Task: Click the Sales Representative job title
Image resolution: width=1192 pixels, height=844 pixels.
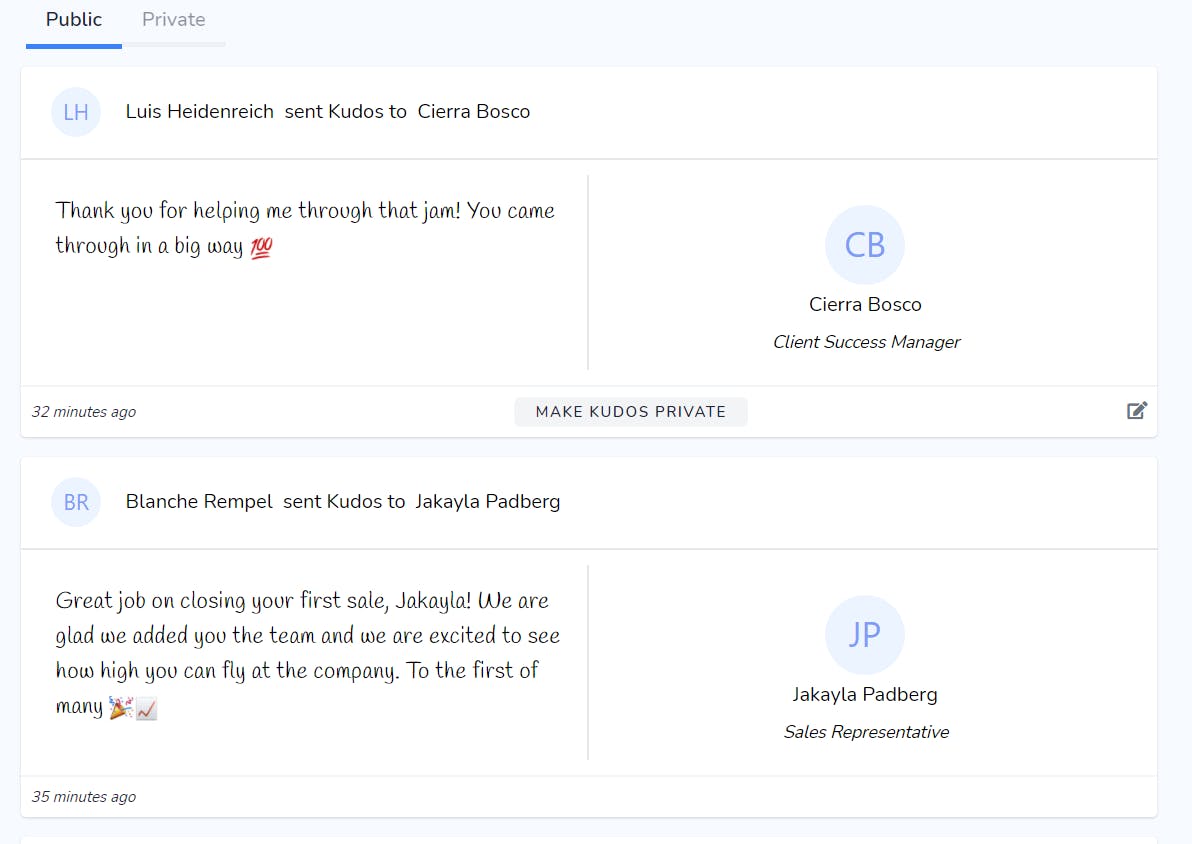Action: click(x=866, y=732)
